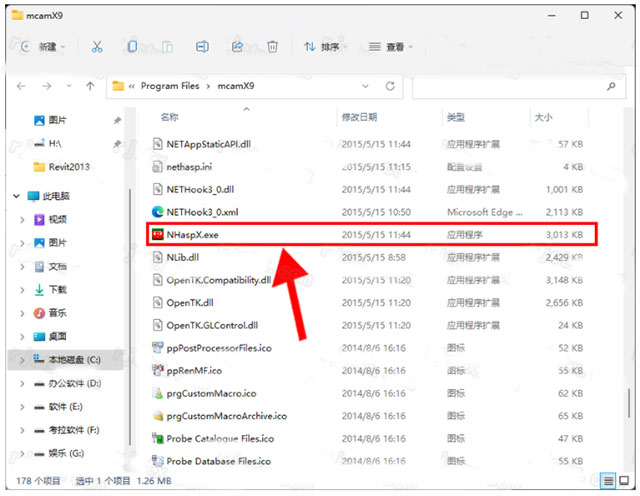Click the NHaspX.exe red icon
This screenshot has width=640, height=496.
click(x=158, y=234)
